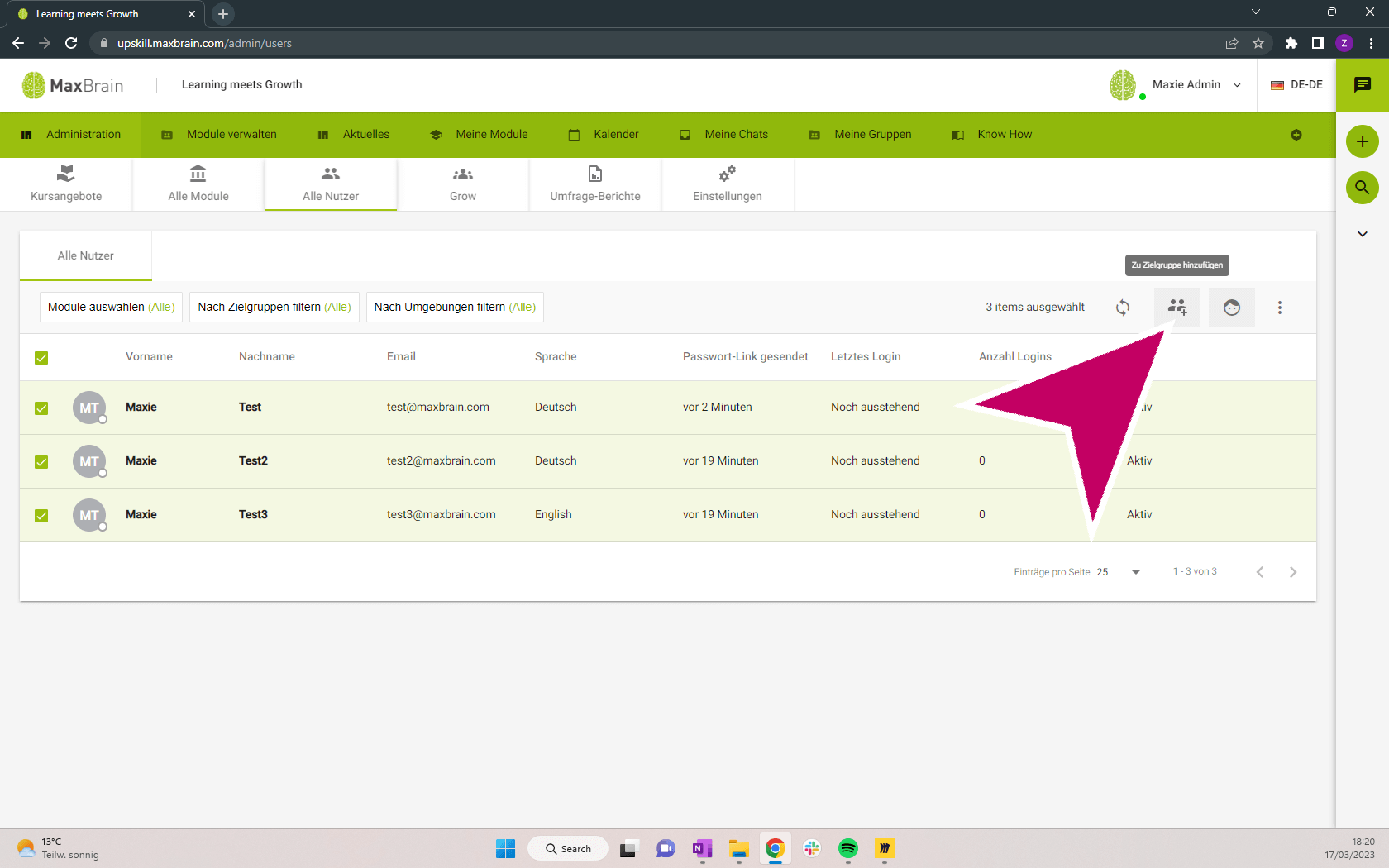Image resolution: width=1389 pixels, height=868 pixels.
Task: Open the Administration menu
Action: click(x=70, y=135)
